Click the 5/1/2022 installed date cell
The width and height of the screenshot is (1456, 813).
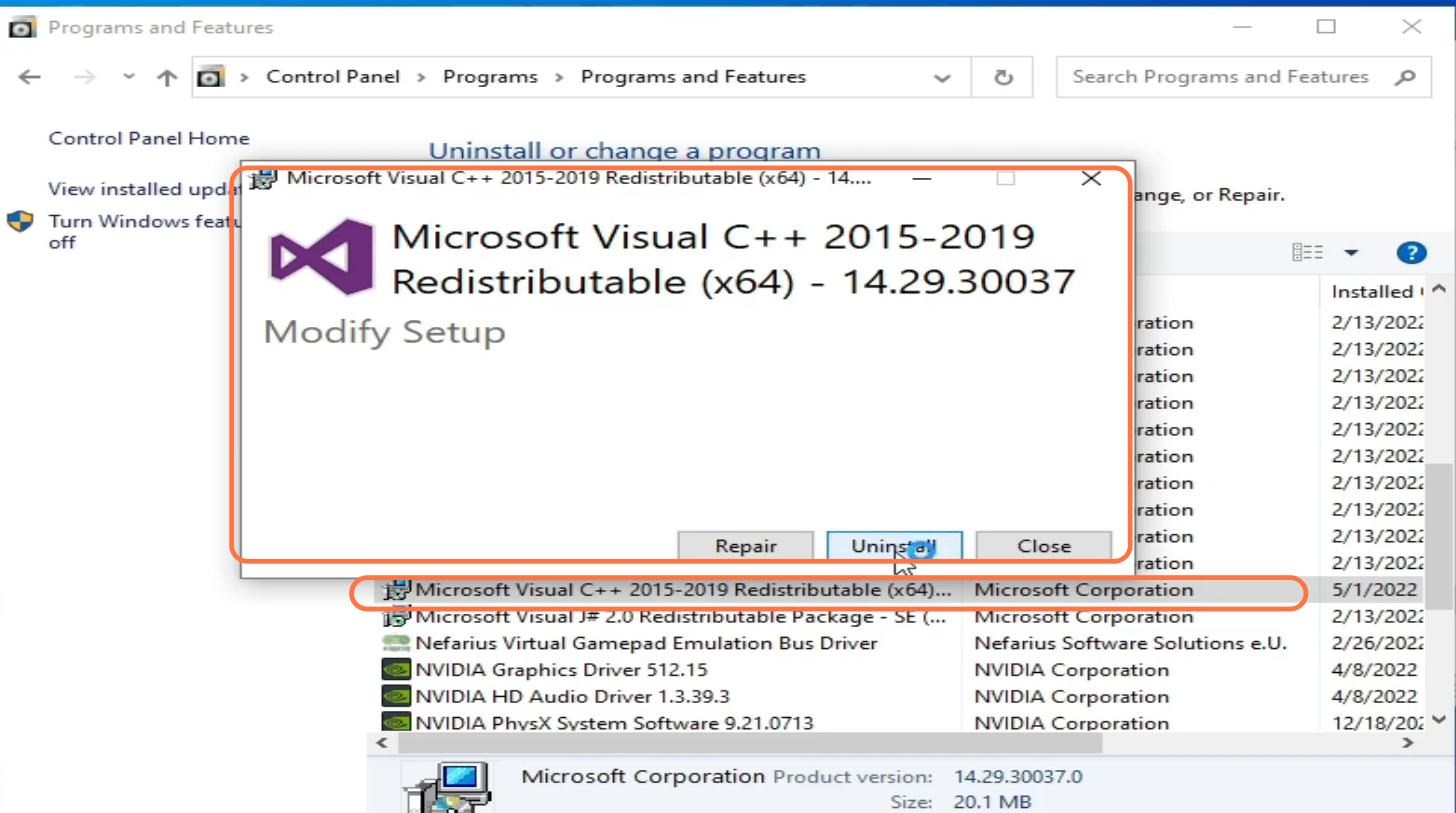pyautogui.click(x=1375, y=590)
